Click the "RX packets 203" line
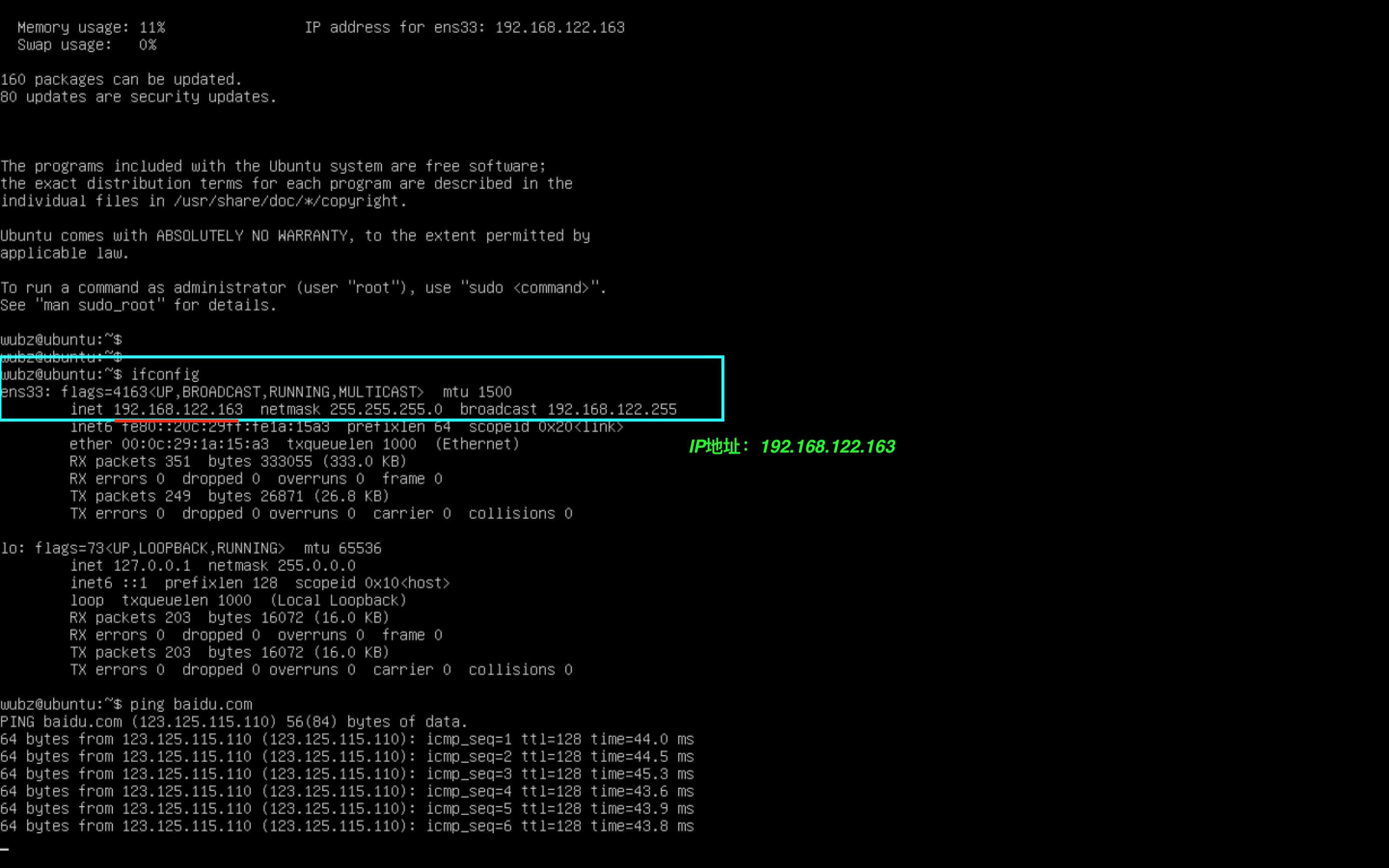 [230, 618]
